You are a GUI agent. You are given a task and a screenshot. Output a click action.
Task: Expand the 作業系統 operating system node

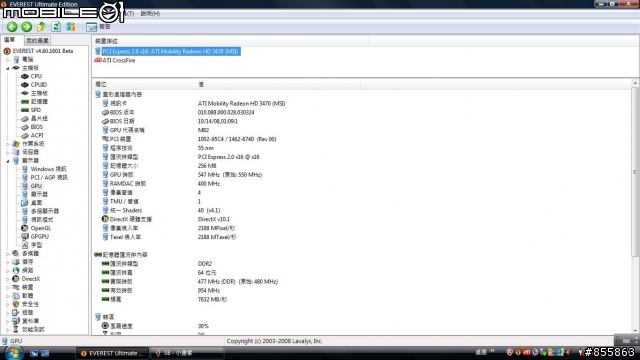click(7, 144)
